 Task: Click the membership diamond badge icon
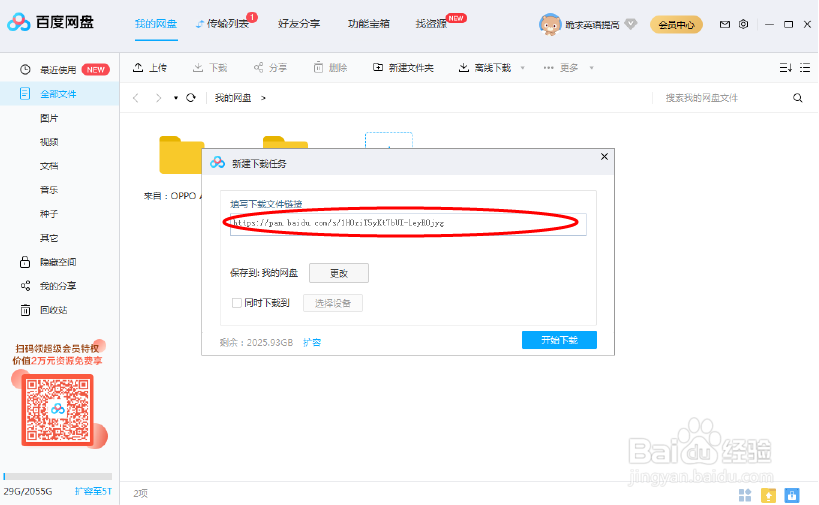[631, 24]
